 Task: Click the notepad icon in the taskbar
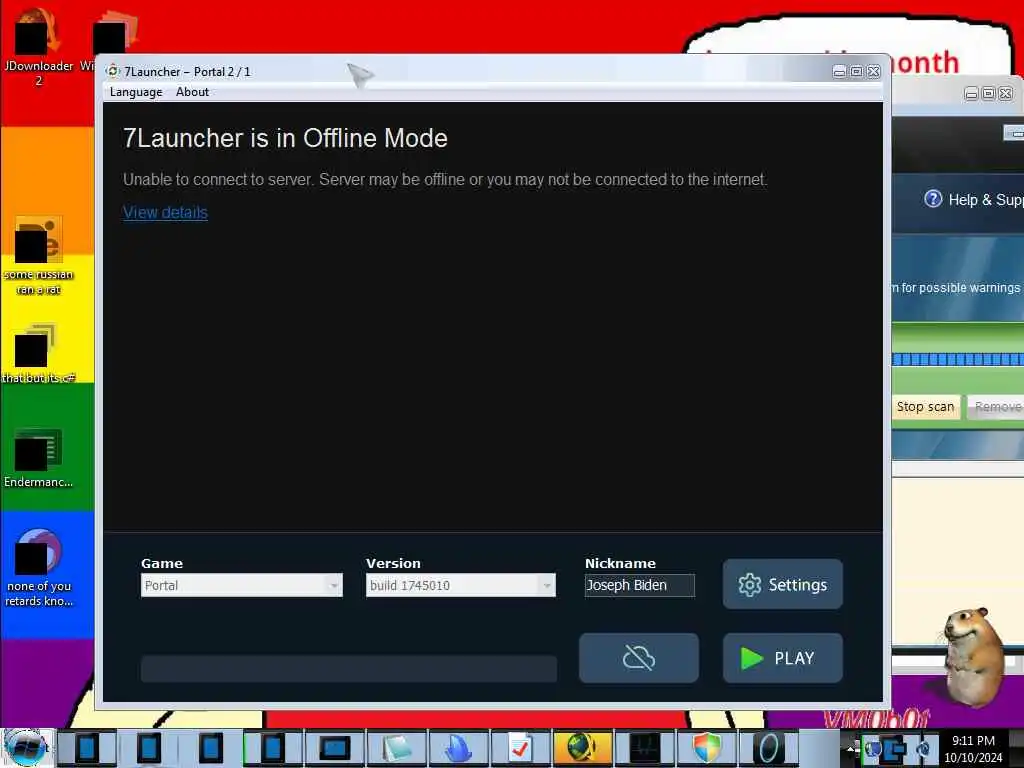coord(397,748)
